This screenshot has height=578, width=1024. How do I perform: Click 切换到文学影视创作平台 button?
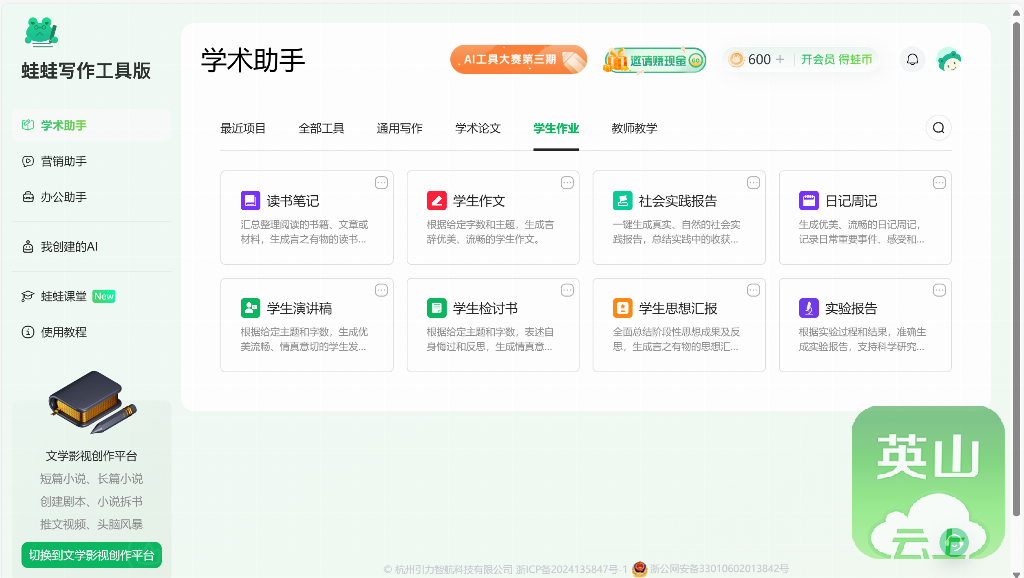pyautogui.click(x=91, y=555)
